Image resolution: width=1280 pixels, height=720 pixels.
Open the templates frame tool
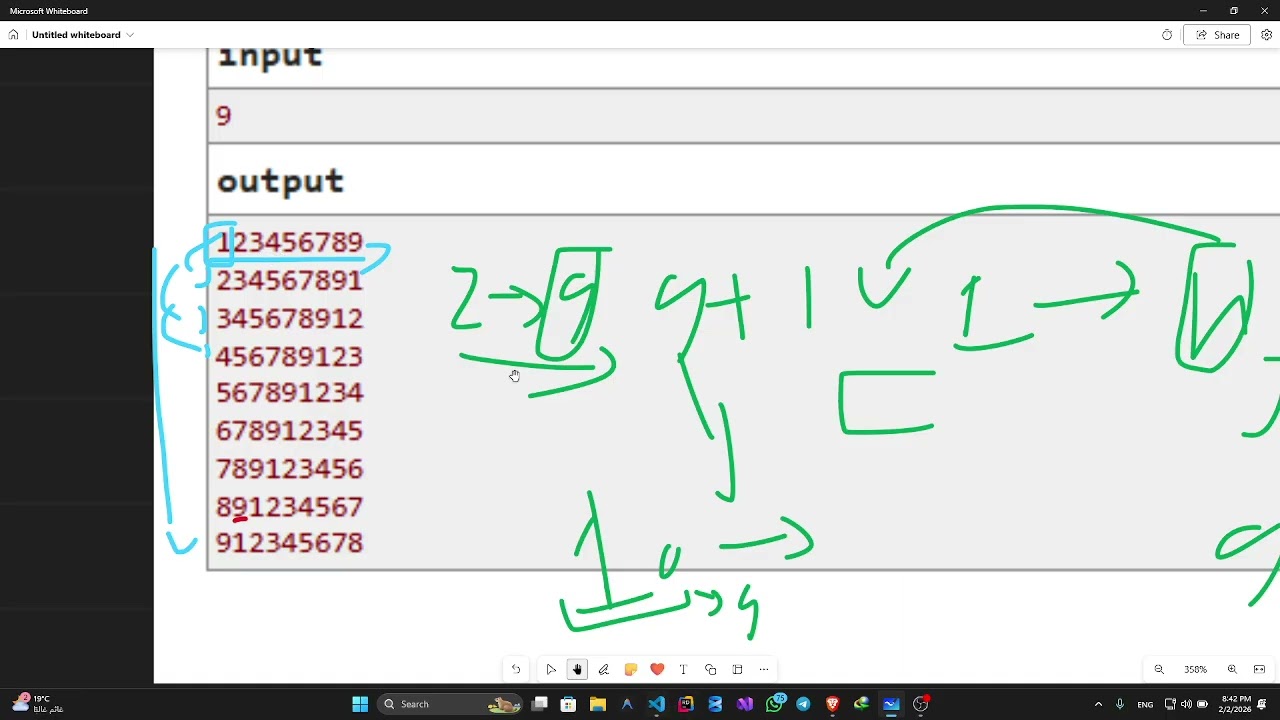point(737,669)
